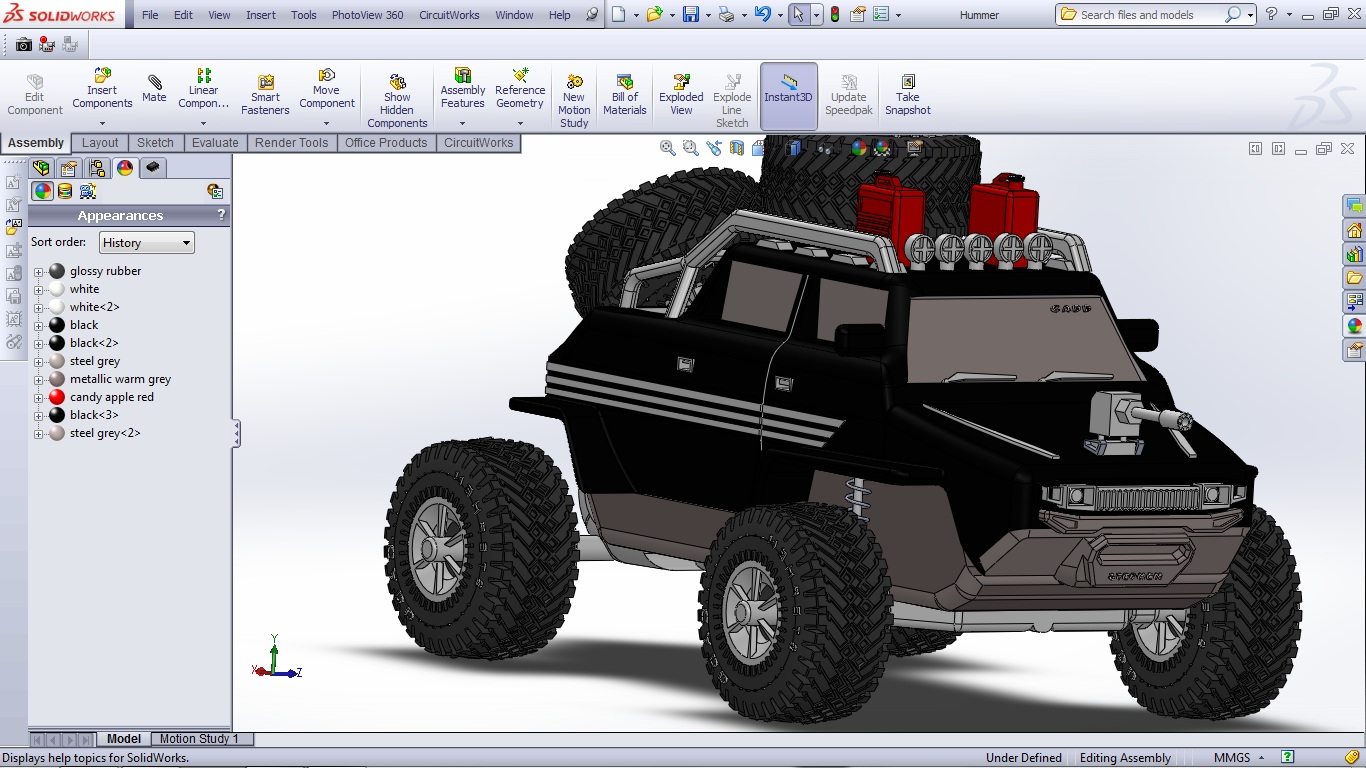Click the Zoom to Fit icon
Screen dimensions: 1366x768
point(668,148)
